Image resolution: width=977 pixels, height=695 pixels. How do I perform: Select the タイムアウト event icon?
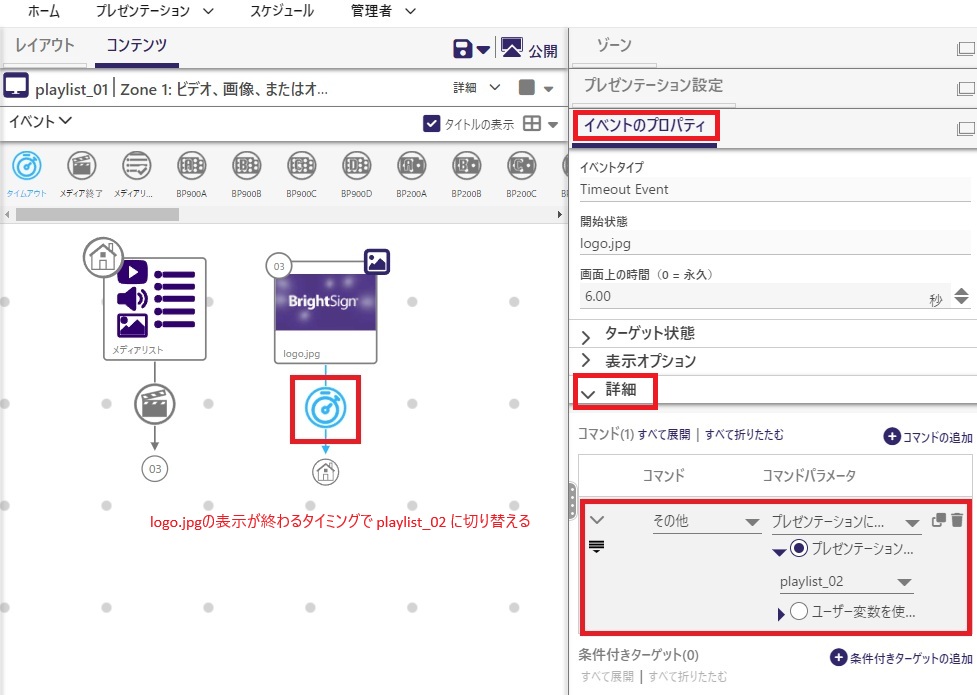(x=28, y=166)
